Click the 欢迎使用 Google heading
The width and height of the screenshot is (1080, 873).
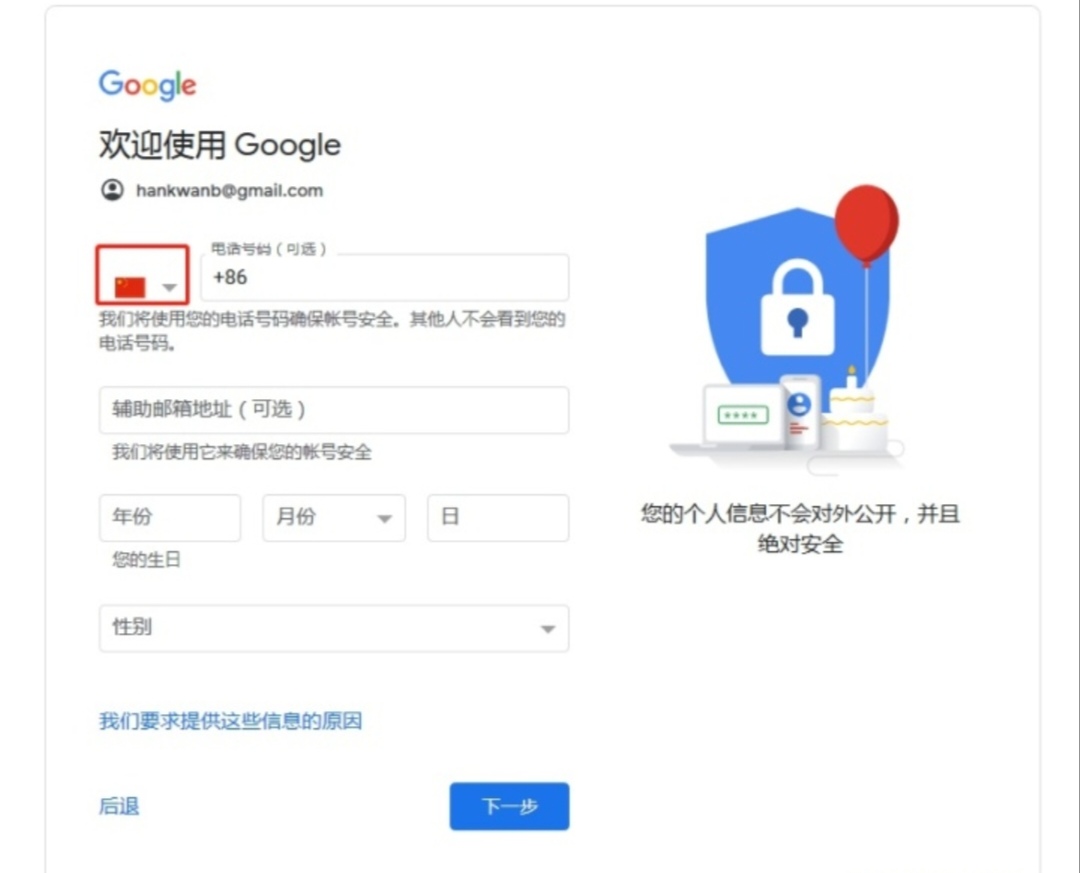point(220,145)
